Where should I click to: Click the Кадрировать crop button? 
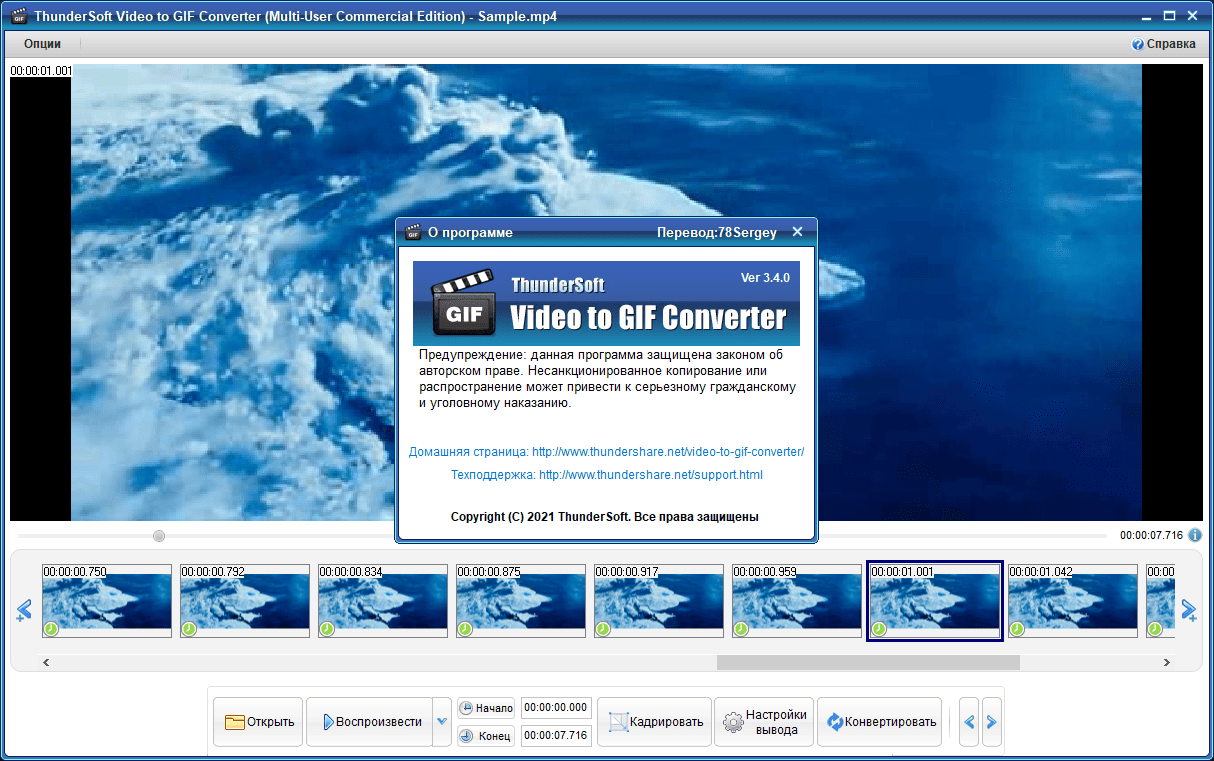click(x=654, y=722)
